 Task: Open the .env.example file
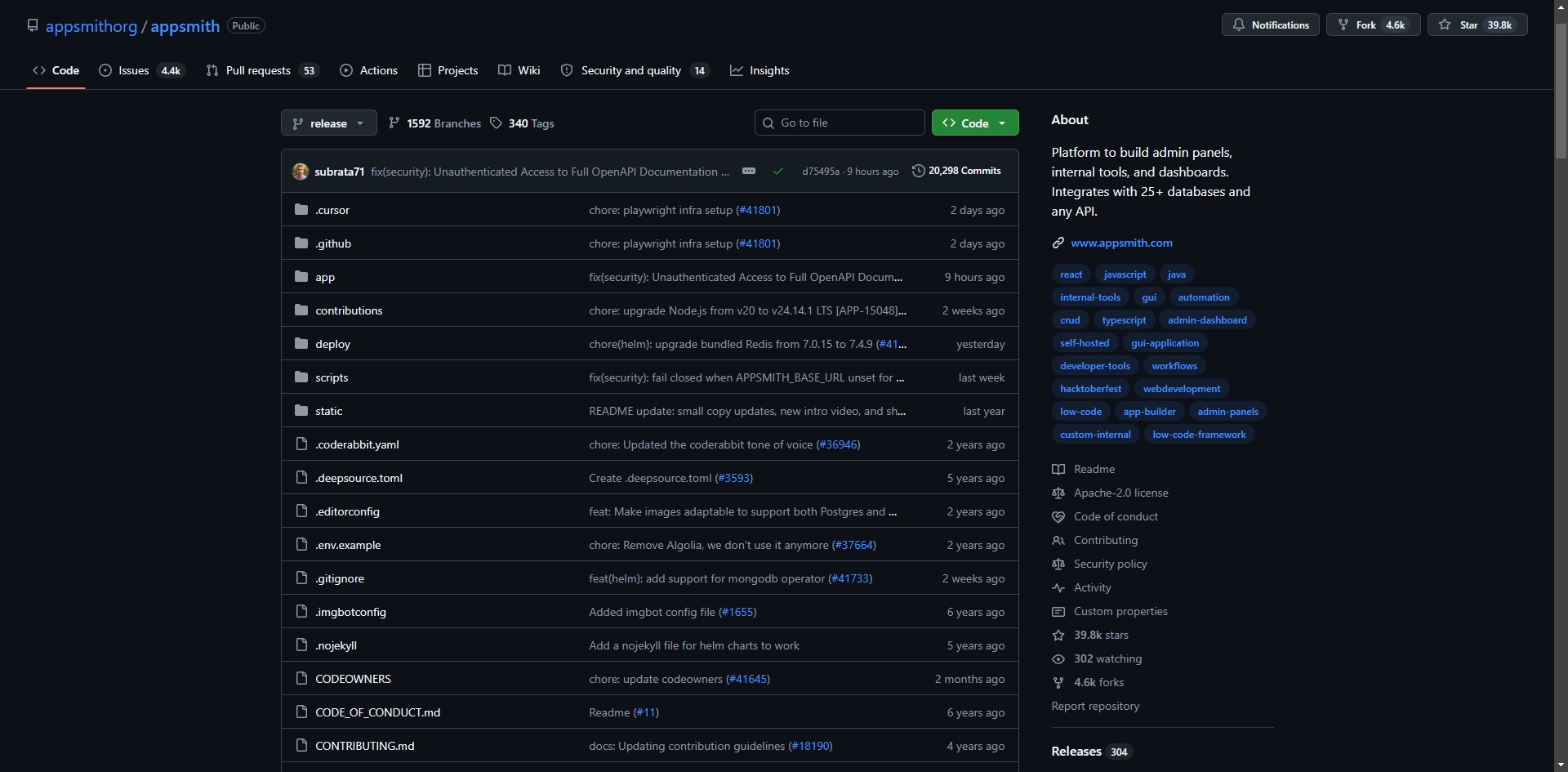[x=348, y=545]
